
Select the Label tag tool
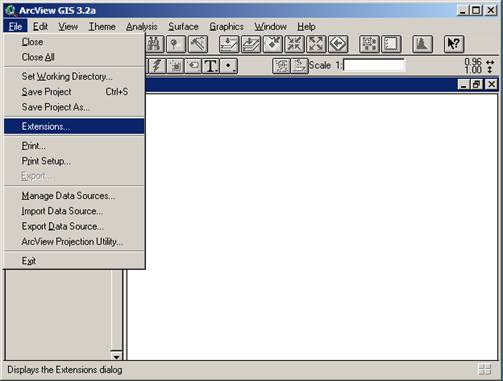coord(193,66)
